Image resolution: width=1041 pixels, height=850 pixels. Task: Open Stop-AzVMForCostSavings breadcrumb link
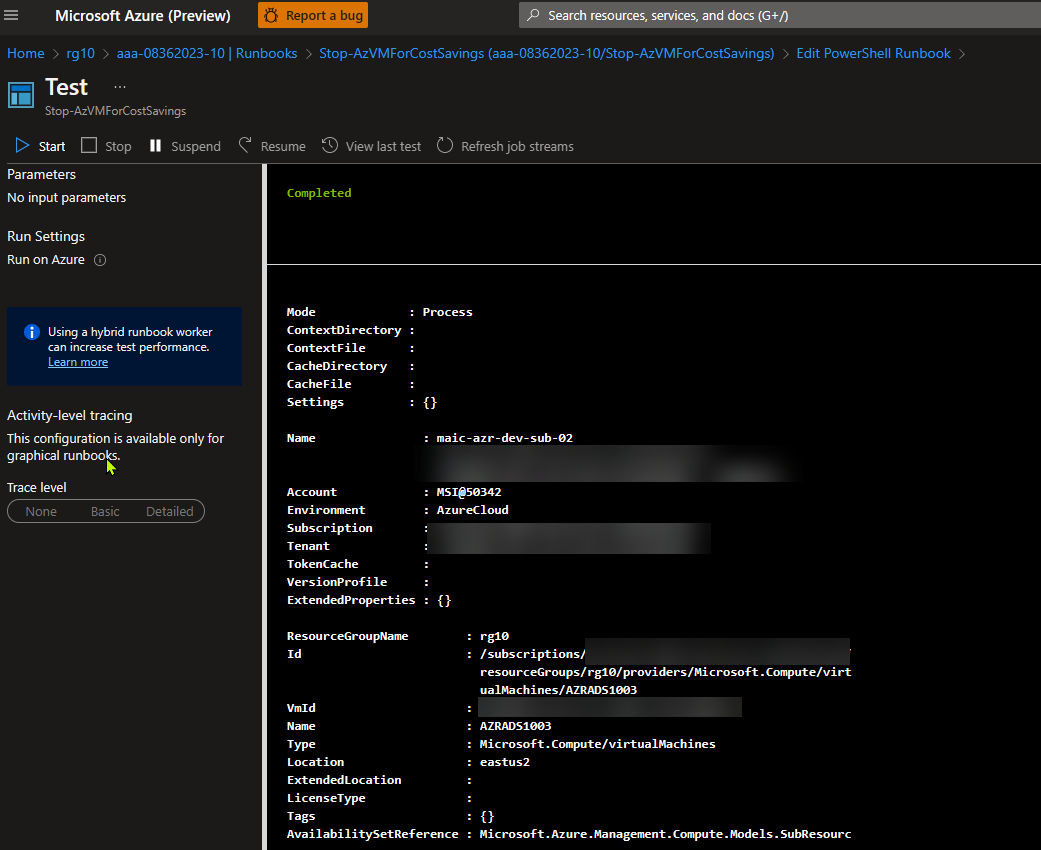coord(546,53)
